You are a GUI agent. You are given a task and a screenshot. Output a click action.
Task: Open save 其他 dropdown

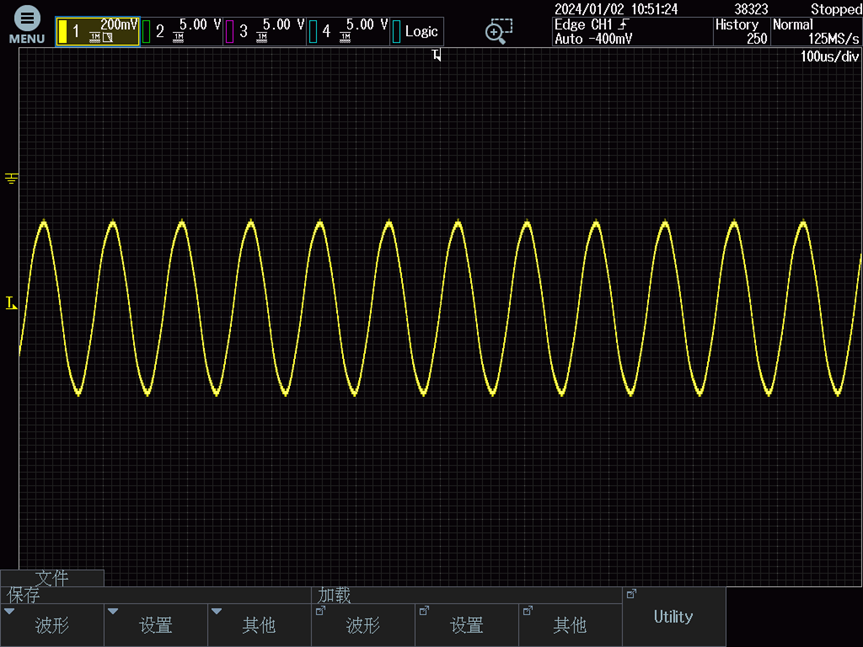click(x=259, y=625)
